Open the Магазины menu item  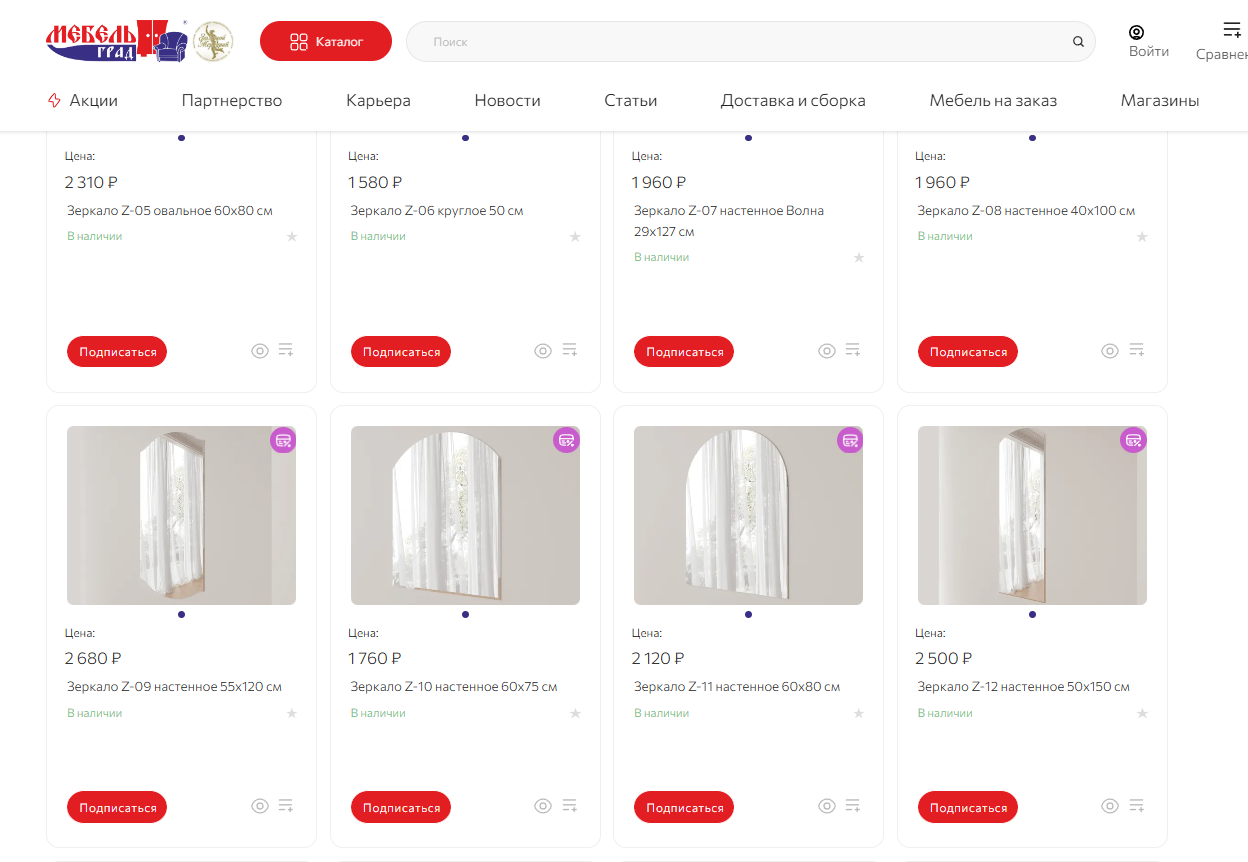[1159, 100]
